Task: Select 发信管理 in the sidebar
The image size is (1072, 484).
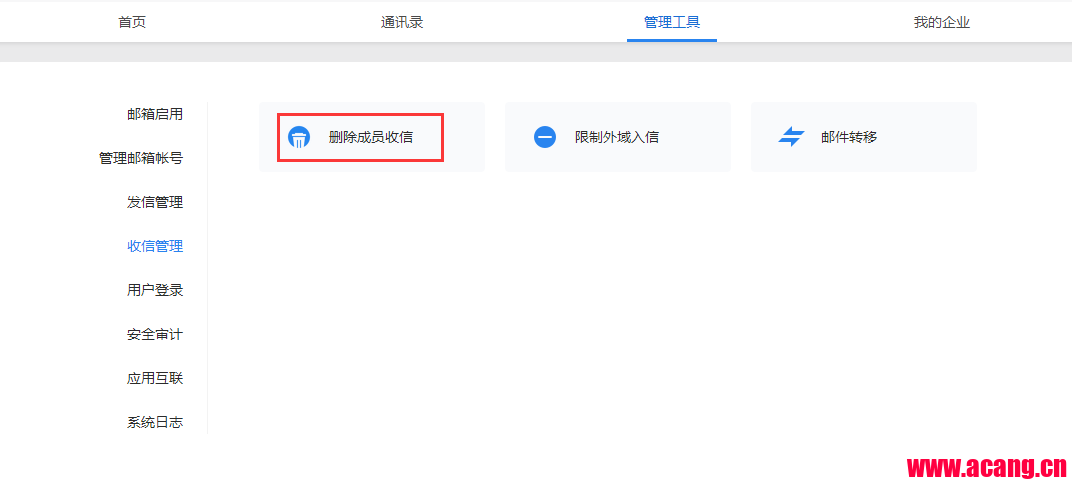Action: (155, 202)
